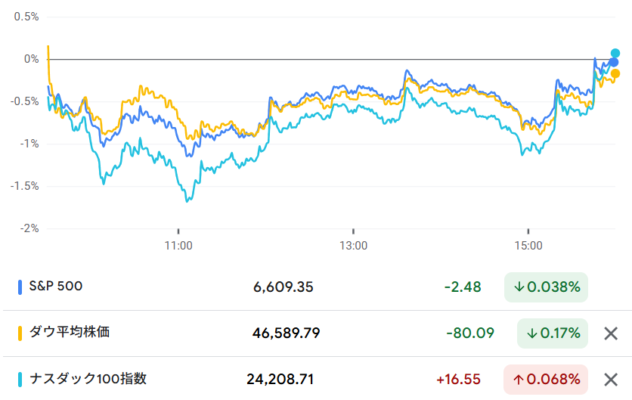The width and height of the screenshot is (632, 400).
Task: Click the blue S&P 500 color marker
Action: 21,287
